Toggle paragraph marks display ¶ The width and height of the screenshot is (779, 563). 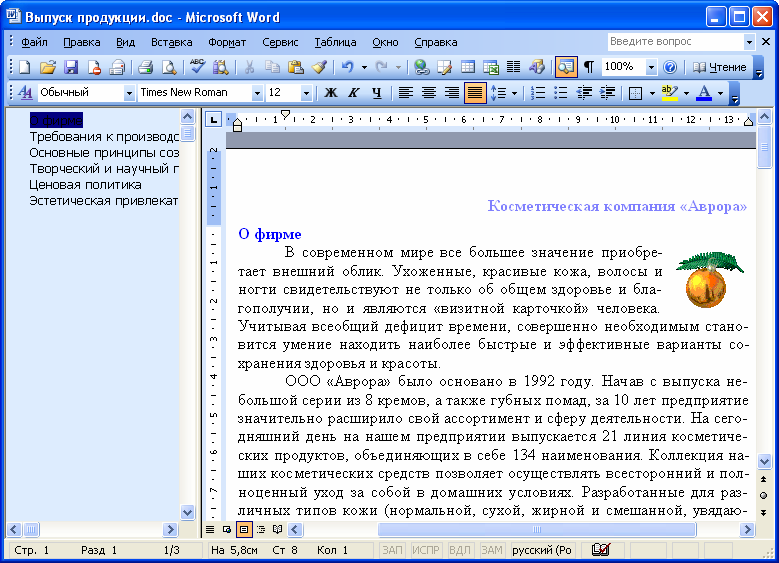(x=589, y=67)
